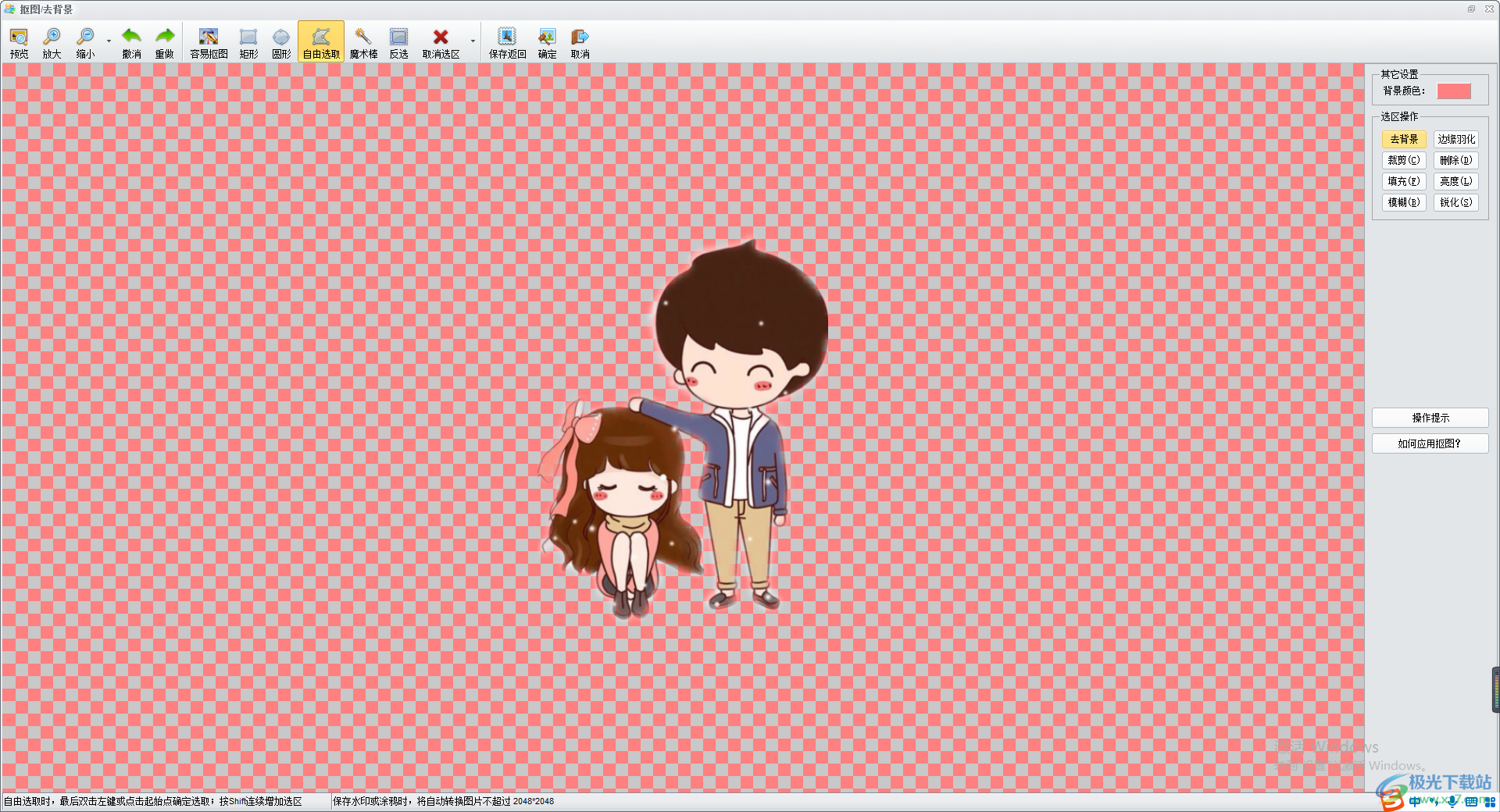Cancel selection with 取消选区 red X
The height and width of the screenshot is (812, 1500).
[441, 43]
